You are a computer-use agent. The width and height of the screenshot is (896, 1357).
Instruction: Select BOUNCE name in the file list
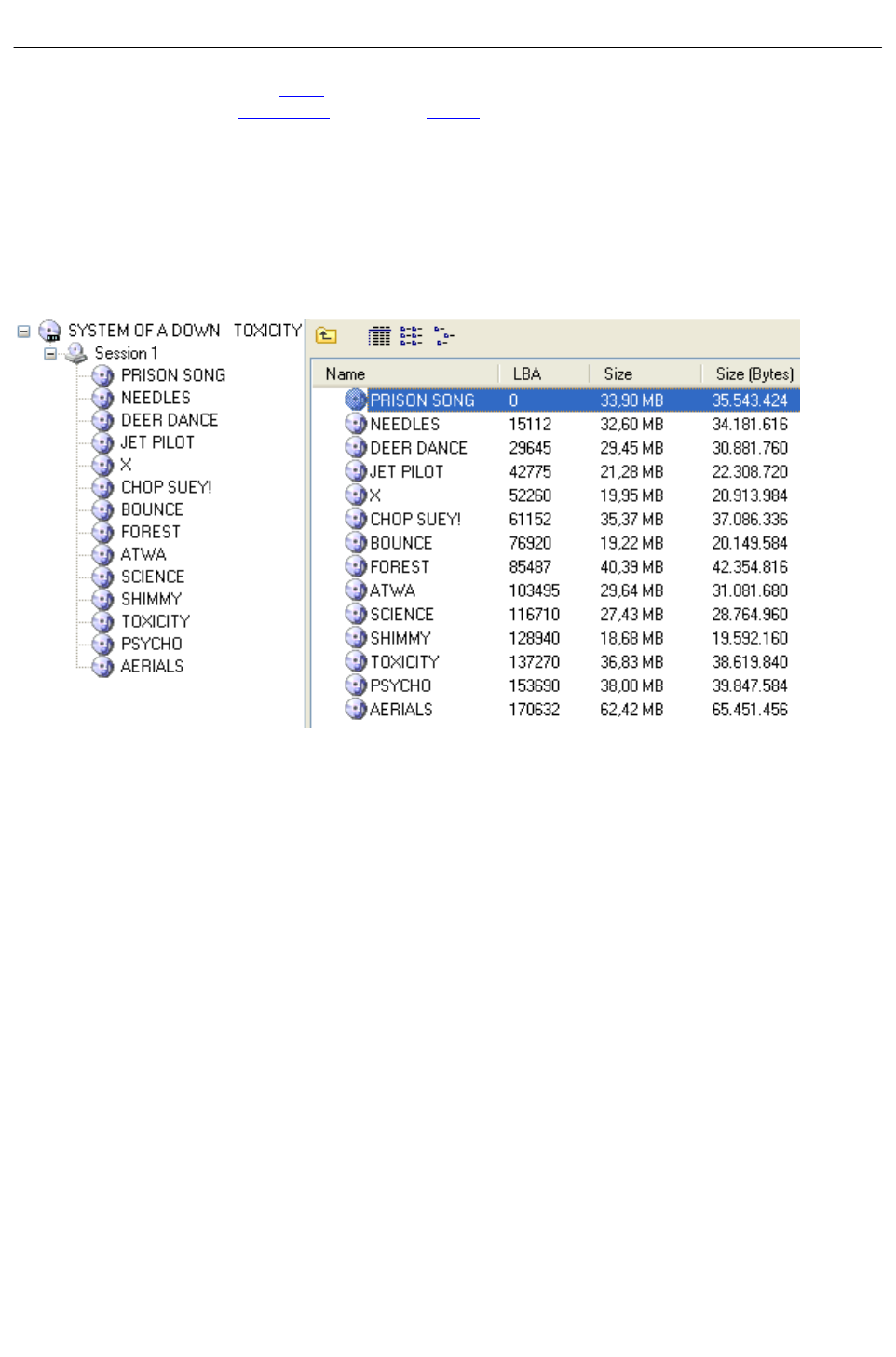pyautogui.click(x=401, y=543)
